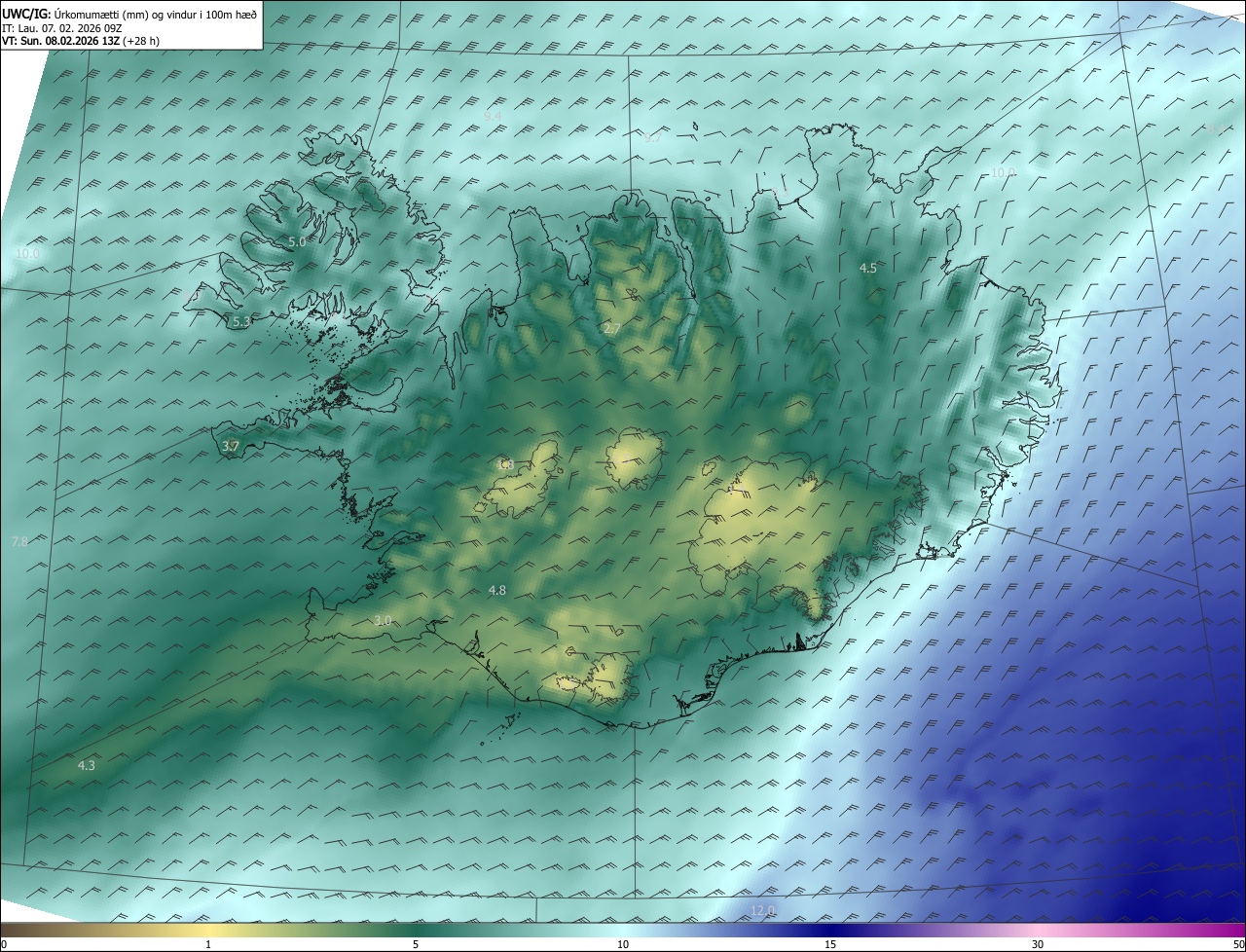Image resolution: width=1246 pixels, height=952 pixels.
Task: Select the "IT: Lau. 07. 02. 2026 09Z" line
Action: pyautogui.click(x=61, y=27)
